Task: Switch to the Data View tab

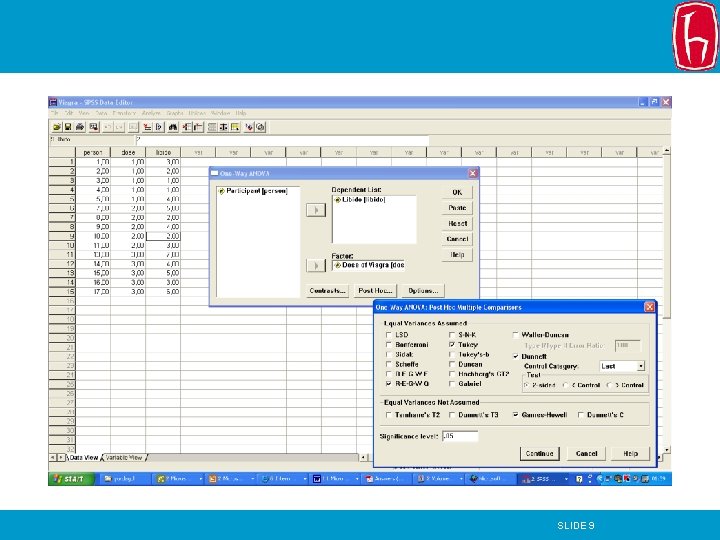Action: click(x=84, y=458)
